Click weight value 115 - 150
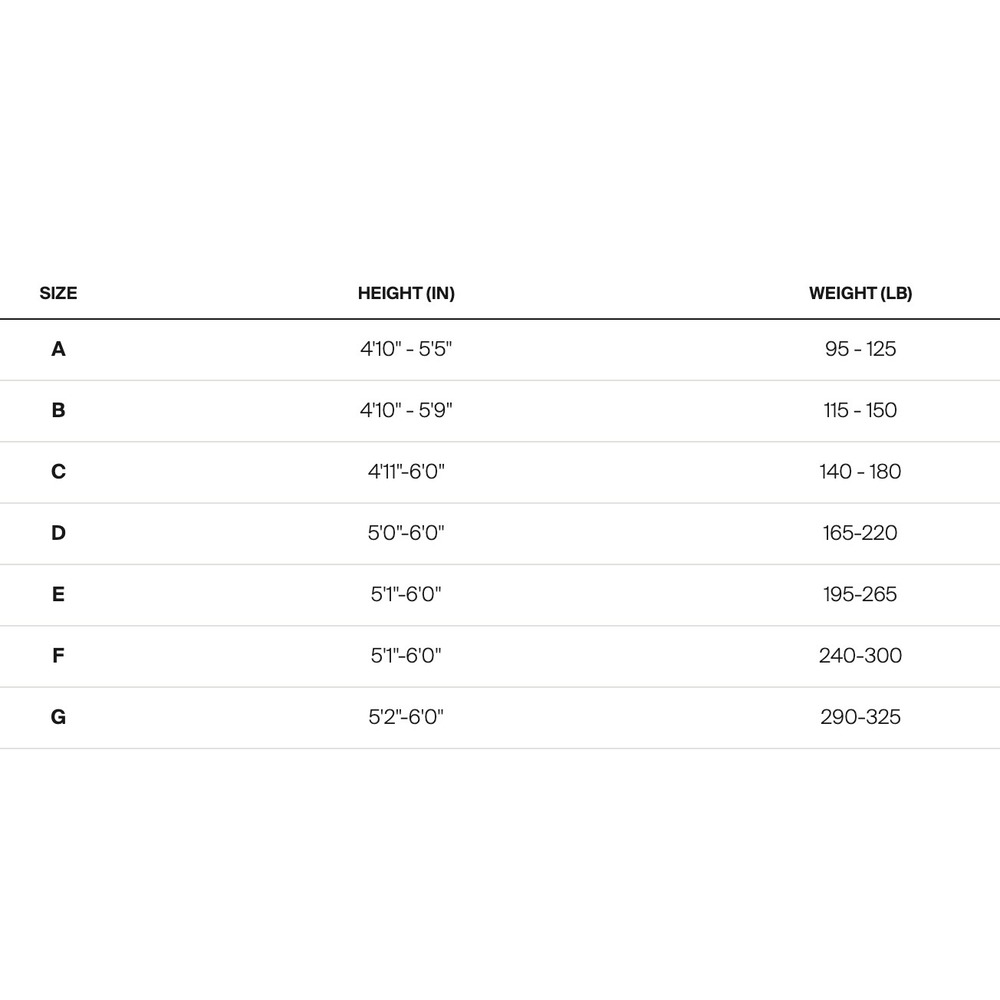The width and height of the screenshot is (1000, 1000). (860, 410)
